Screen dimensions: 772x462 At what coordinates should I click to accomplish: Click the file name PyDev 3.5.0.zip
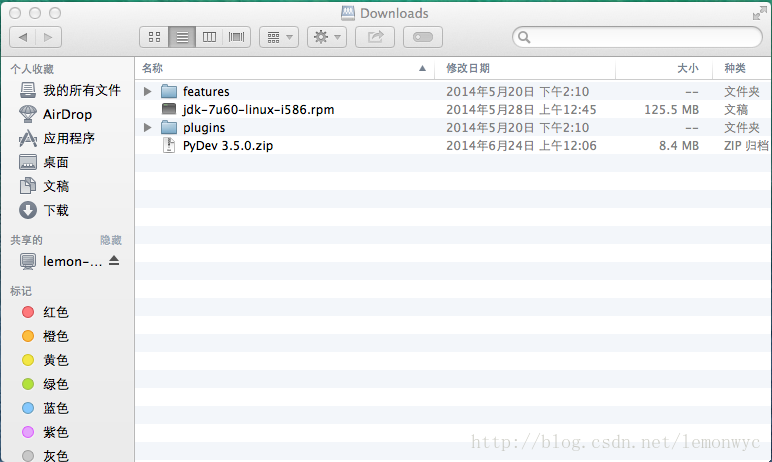tap(228, 146)
